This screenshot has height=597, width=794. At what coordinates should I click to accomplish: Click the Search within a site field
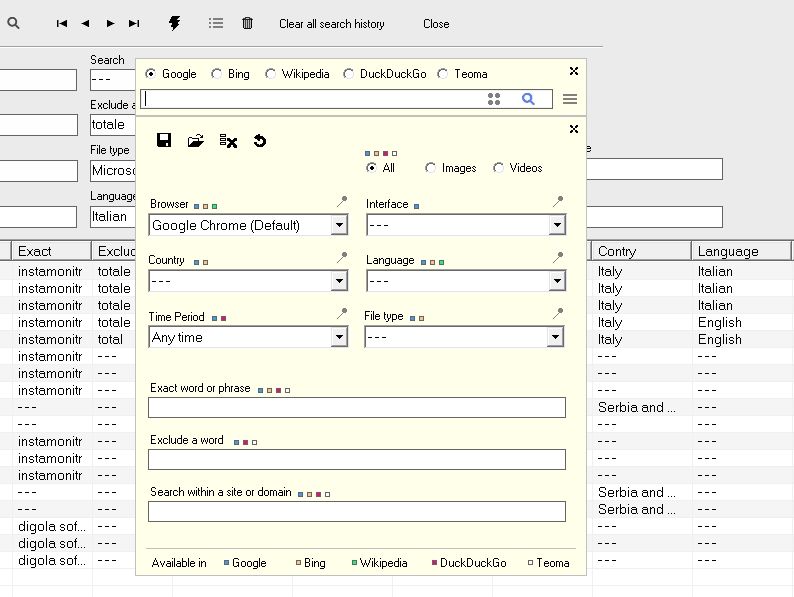356,511
